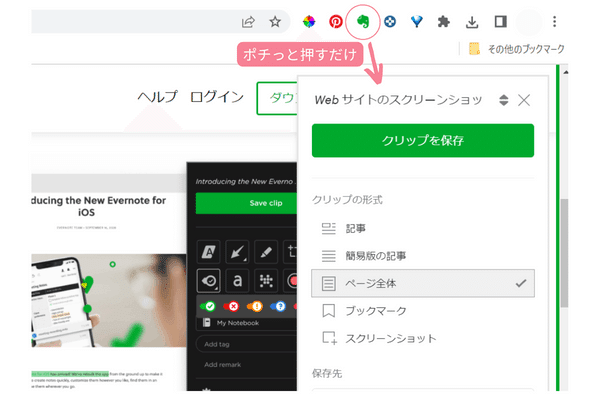Bookmark this page with the star

[x=275, y=22]
